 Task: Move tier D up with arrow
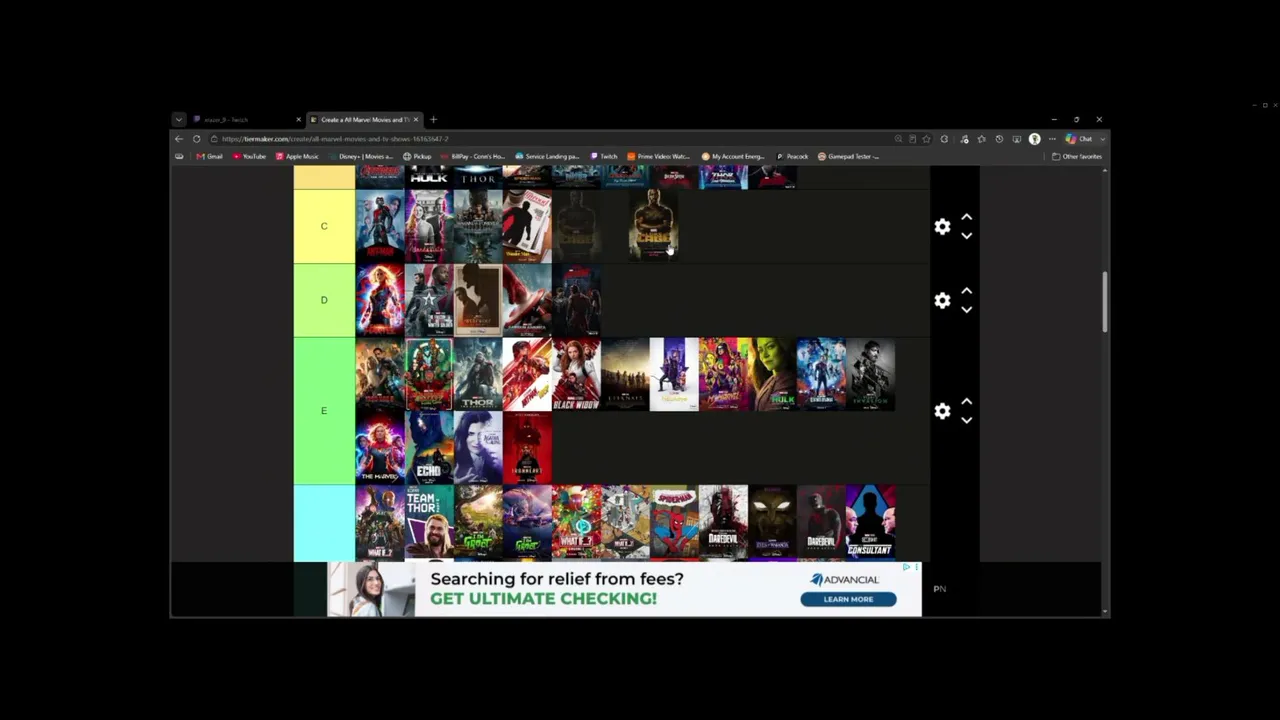966,291
